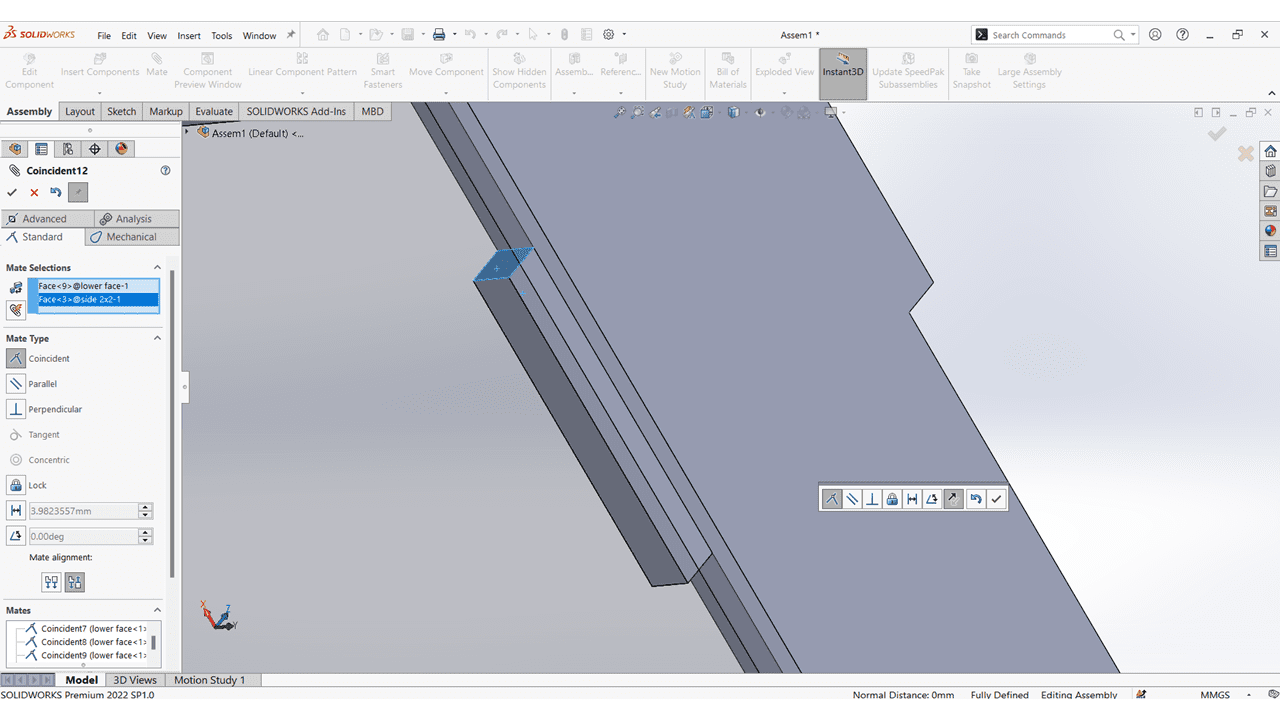Viewport: 1280px width, 720px height.
Task: Open the Design Library task pane
Action: point(1270,171)
